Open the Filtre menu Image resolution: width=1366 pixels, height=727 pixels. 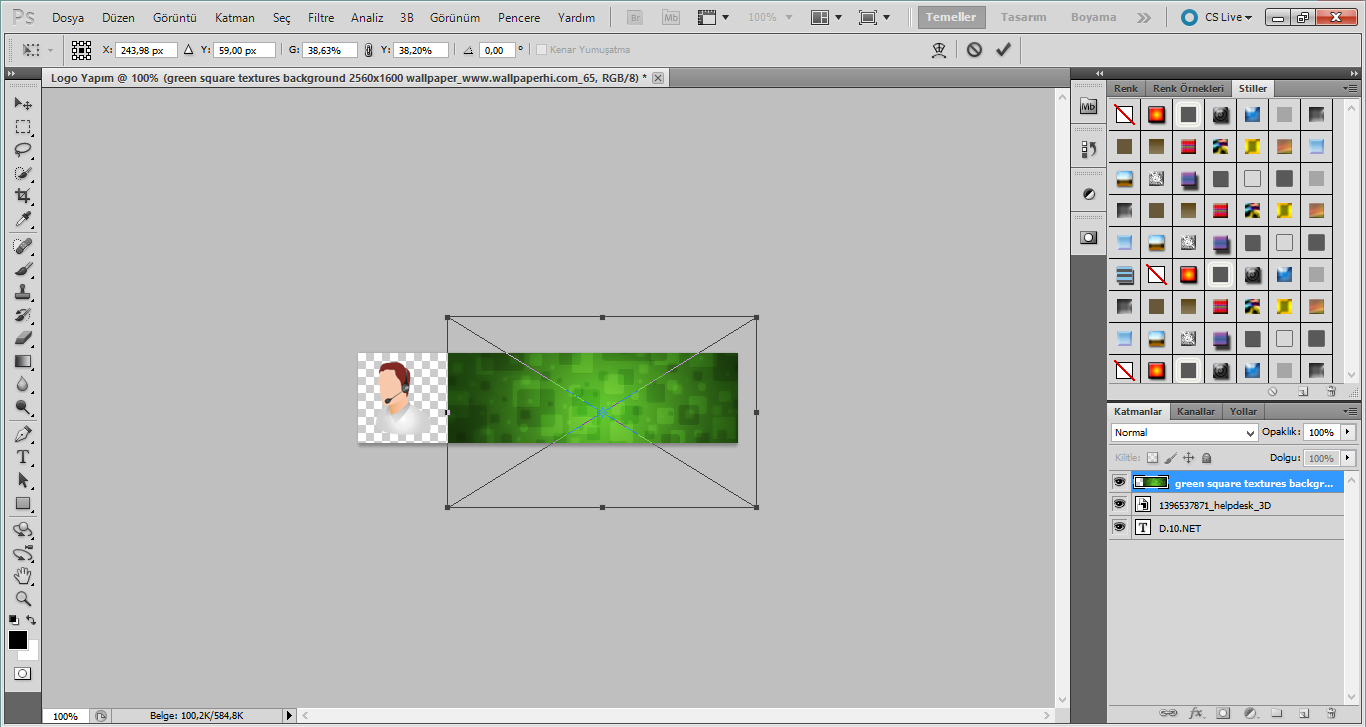click(x=321, y=17)
